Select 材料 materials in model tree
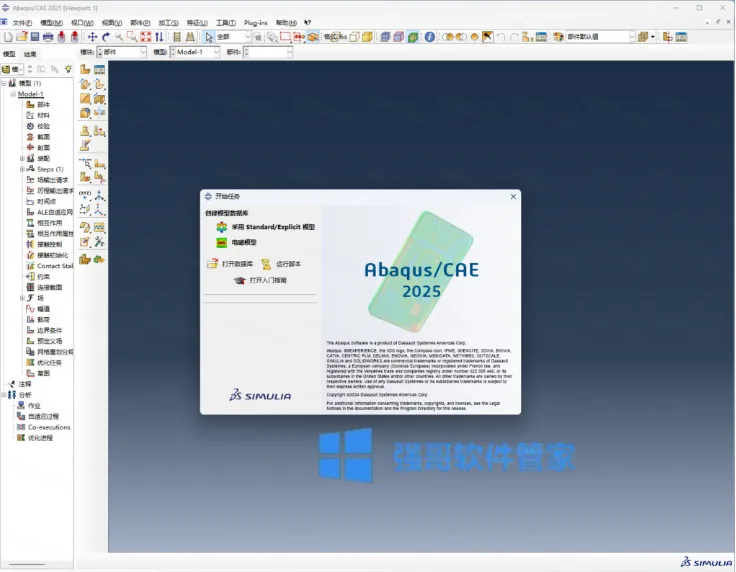Image resolution: width=736 pixels, height=572 pixels. [x=43, y=115]
